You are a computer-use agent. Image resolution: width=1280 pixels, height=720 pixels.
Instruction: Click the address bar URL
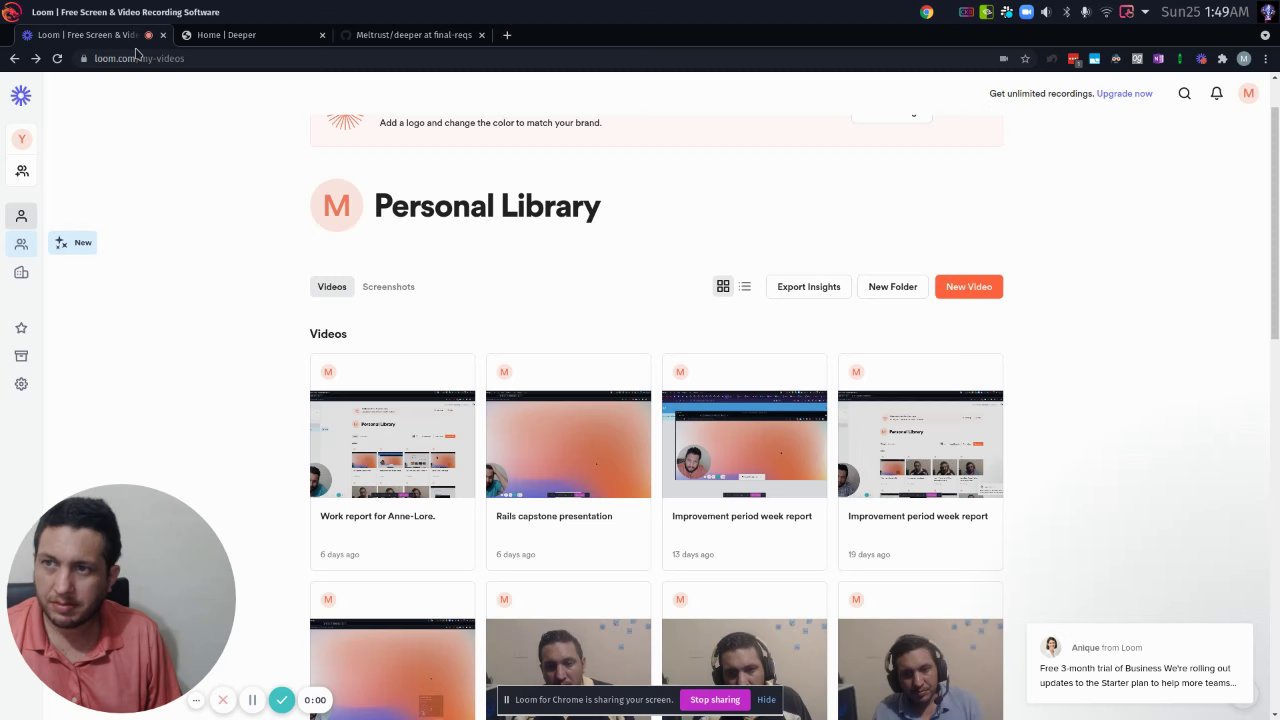[139, 59]
